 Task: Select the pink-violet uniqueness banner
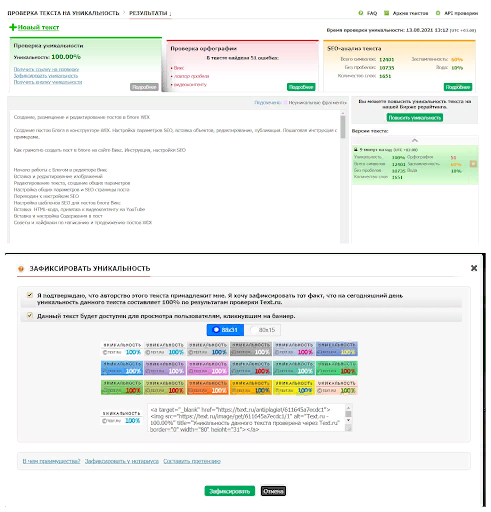208,368
